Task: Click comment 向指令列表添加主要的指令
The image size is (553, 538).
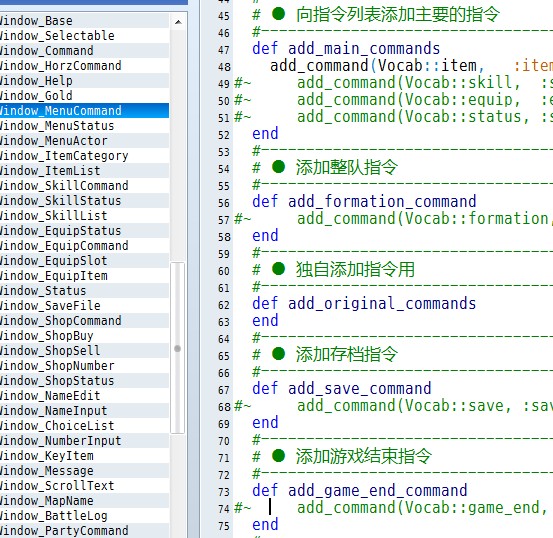Action: [x=398, y=14]
